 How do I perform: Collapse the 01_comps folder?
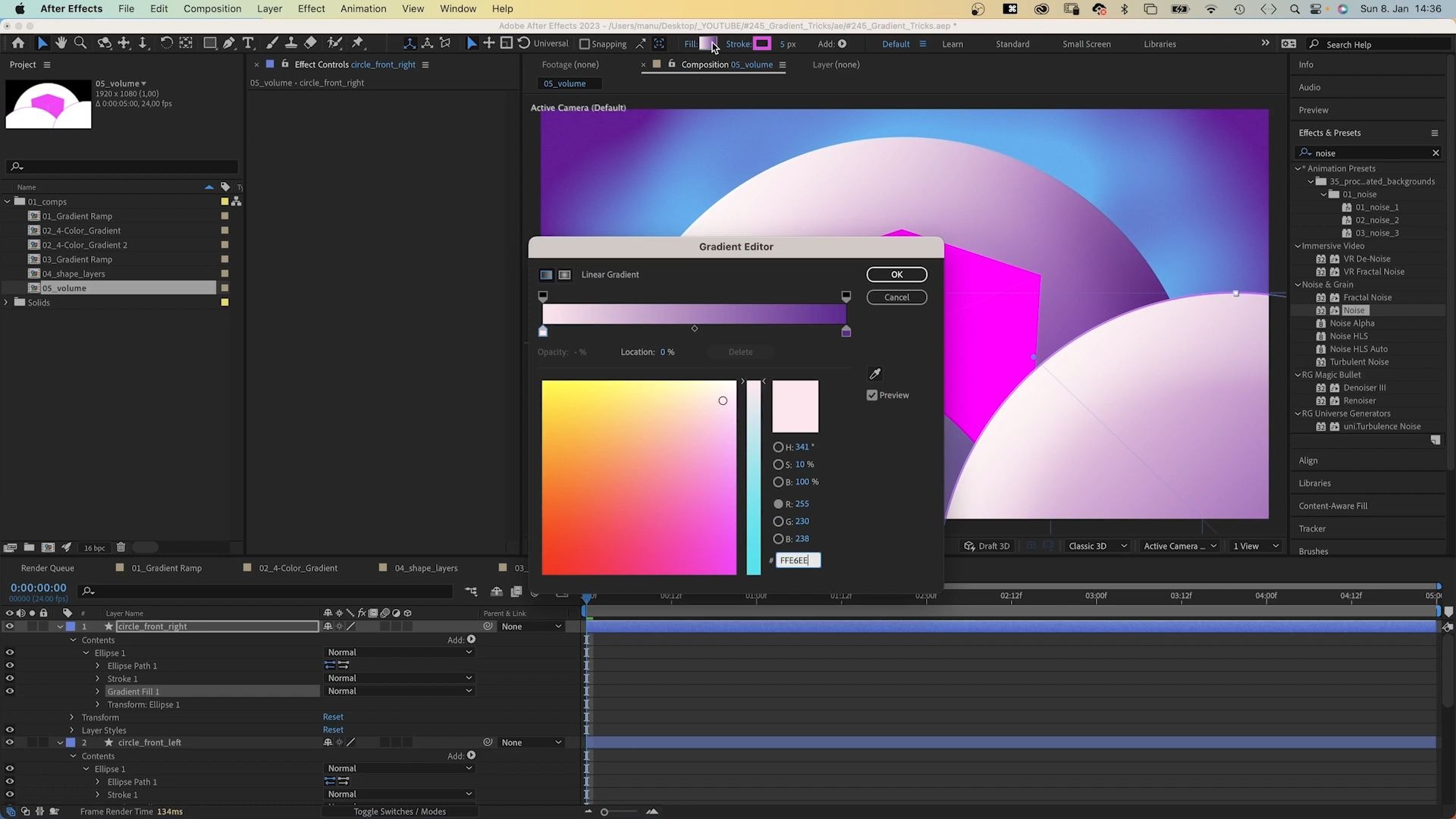click(x=8, y=202)
